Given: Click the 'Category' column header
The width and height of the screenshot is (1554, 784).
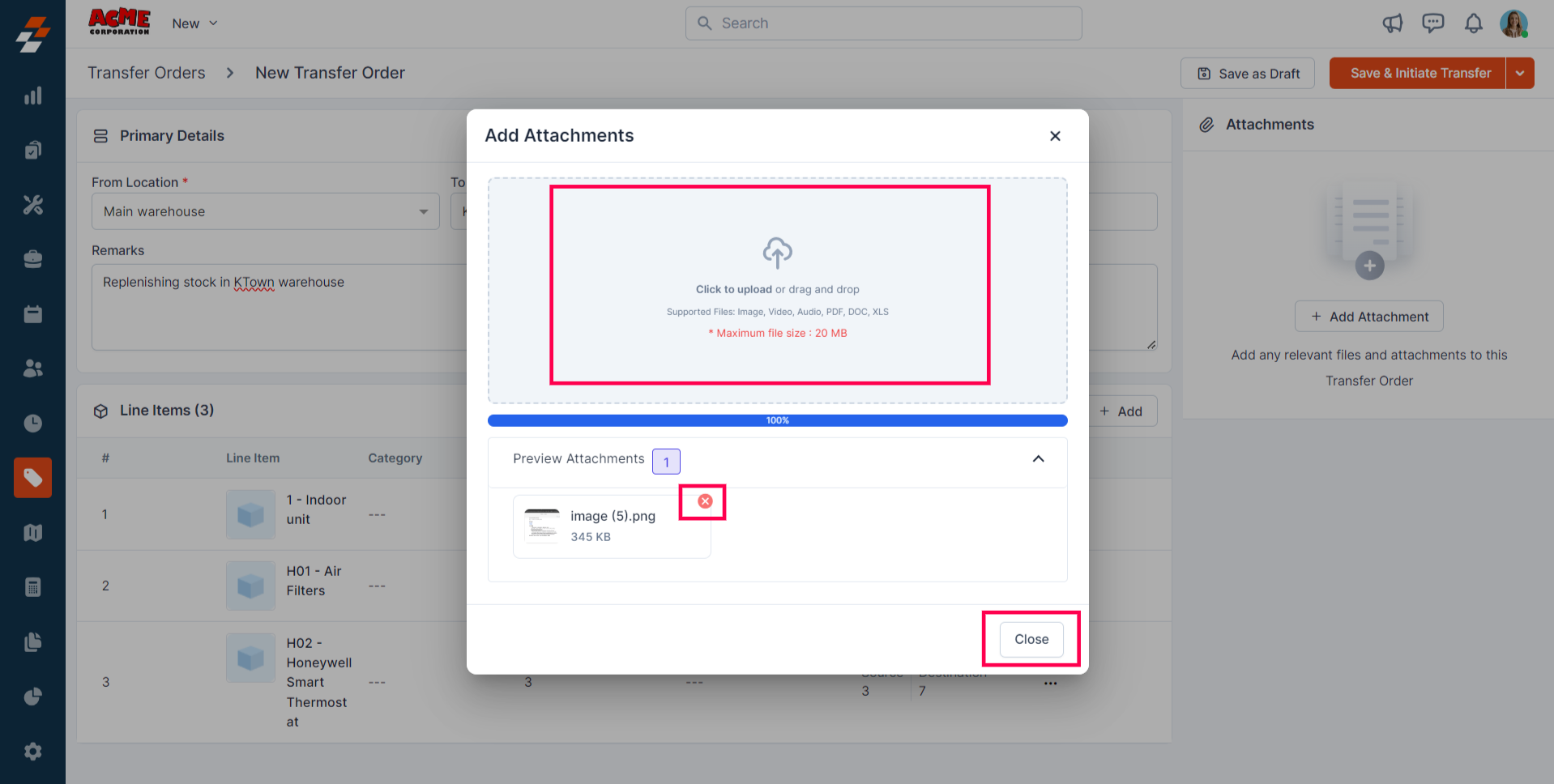Looking at the screenshot, I should [395, 458].
